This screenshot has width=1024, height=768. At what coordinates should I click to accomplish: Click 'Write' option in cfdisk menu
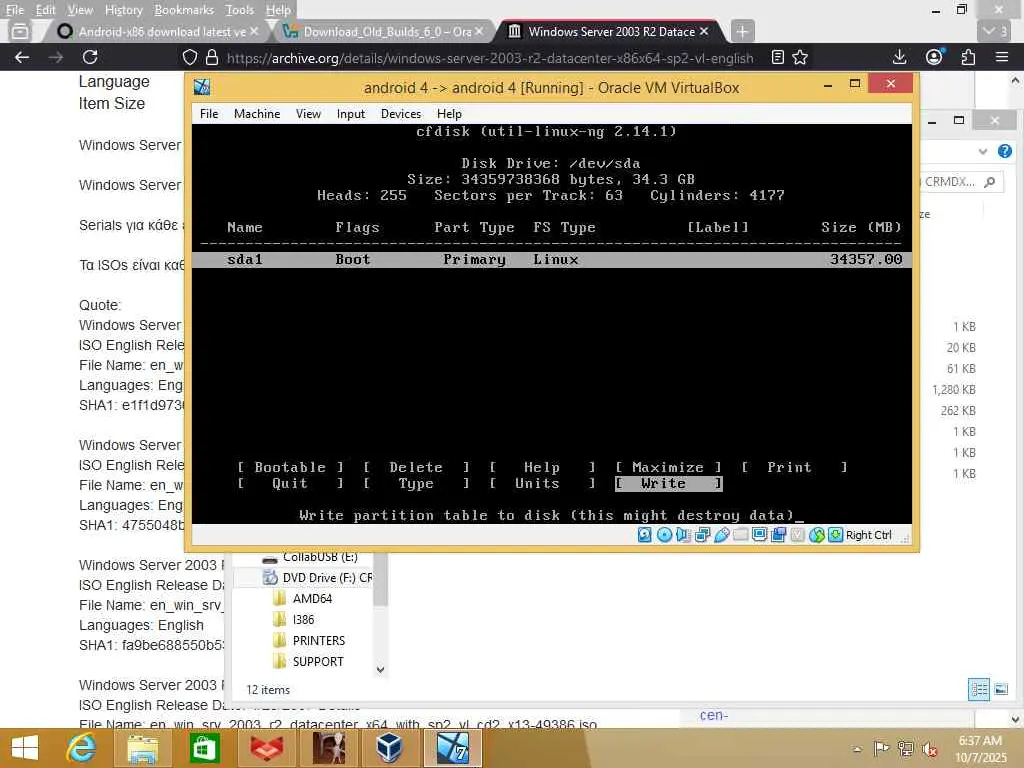[x=669, y=483]
